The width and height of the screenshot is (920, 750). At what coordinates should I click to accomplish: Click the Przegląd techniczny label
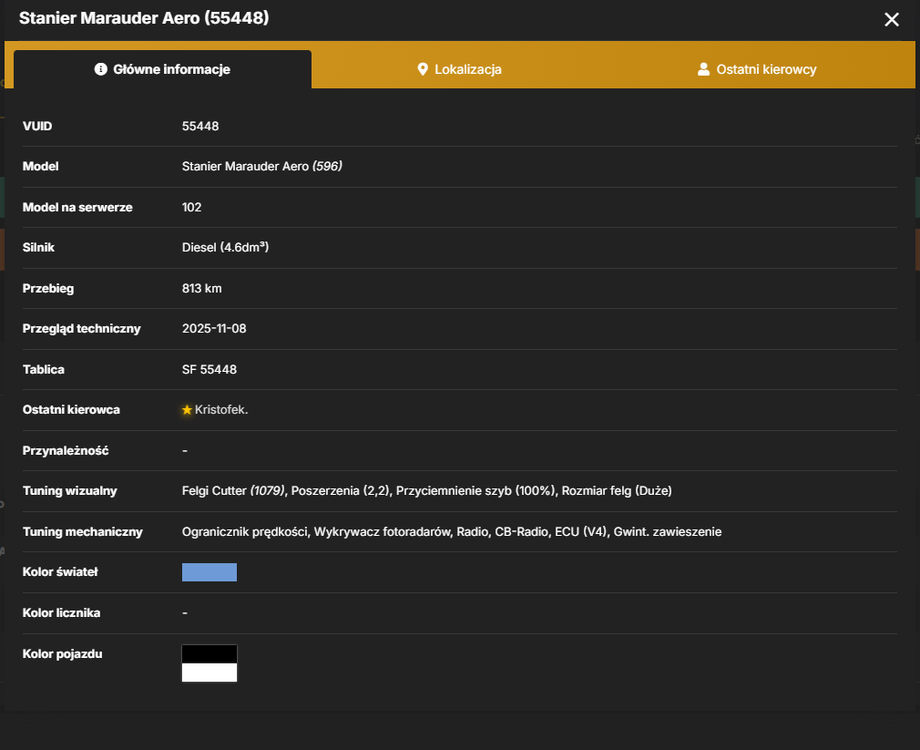click(82, 329)
